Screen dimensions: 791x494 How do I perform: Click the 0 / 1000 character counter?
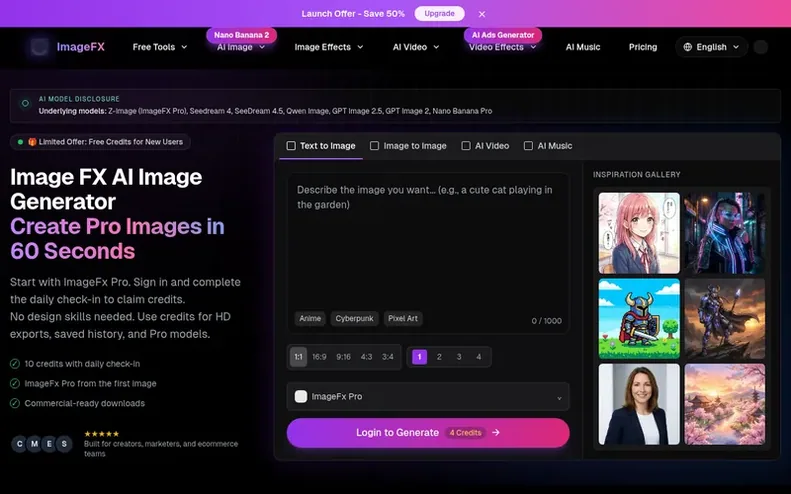click(546, 321)
